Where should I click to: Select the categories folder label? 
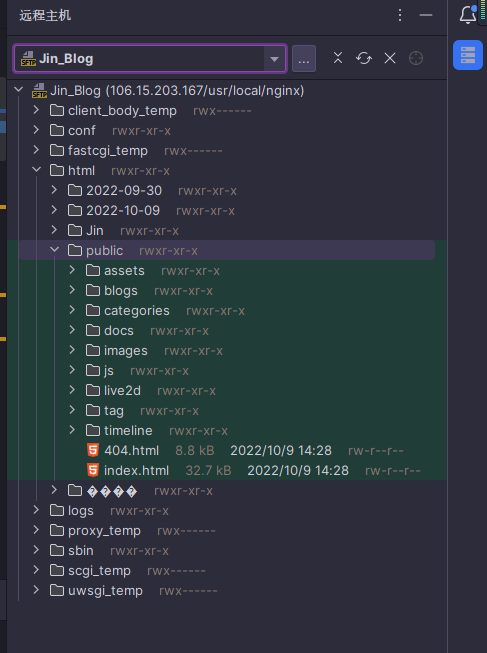coord(137,311)
